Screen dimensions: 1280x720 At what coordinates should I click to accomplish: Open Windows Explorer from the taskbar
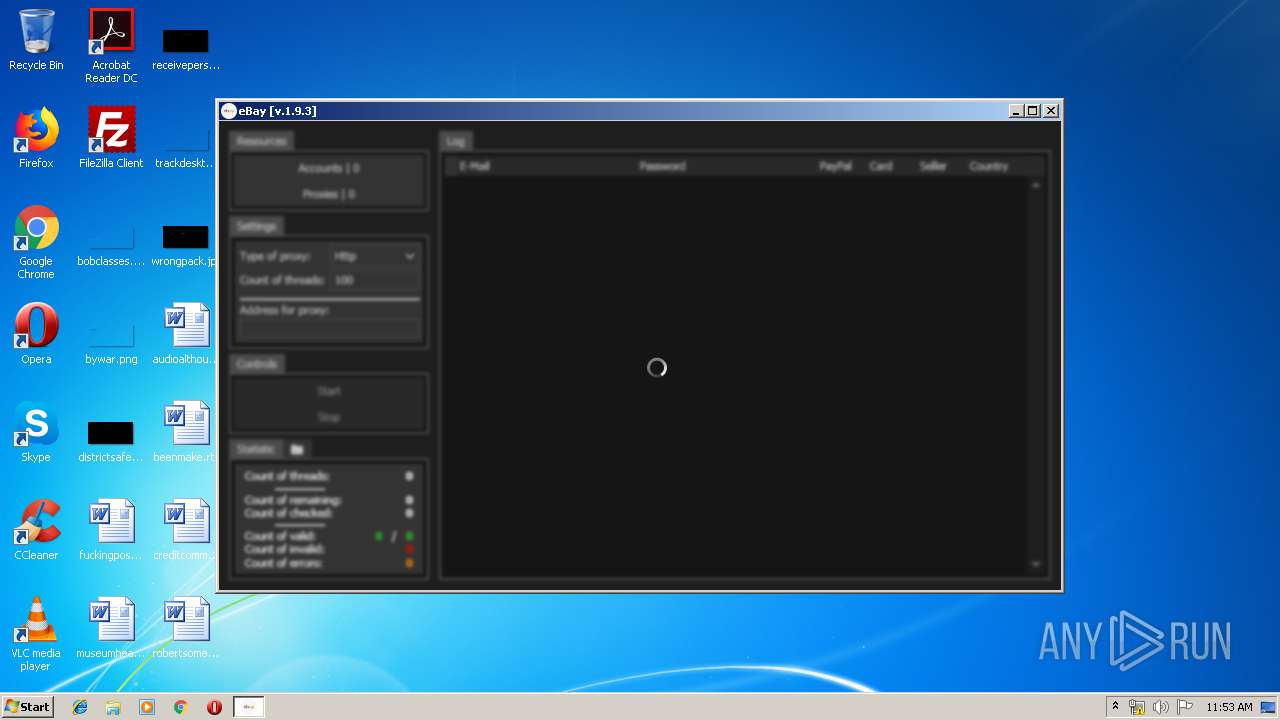113,707
